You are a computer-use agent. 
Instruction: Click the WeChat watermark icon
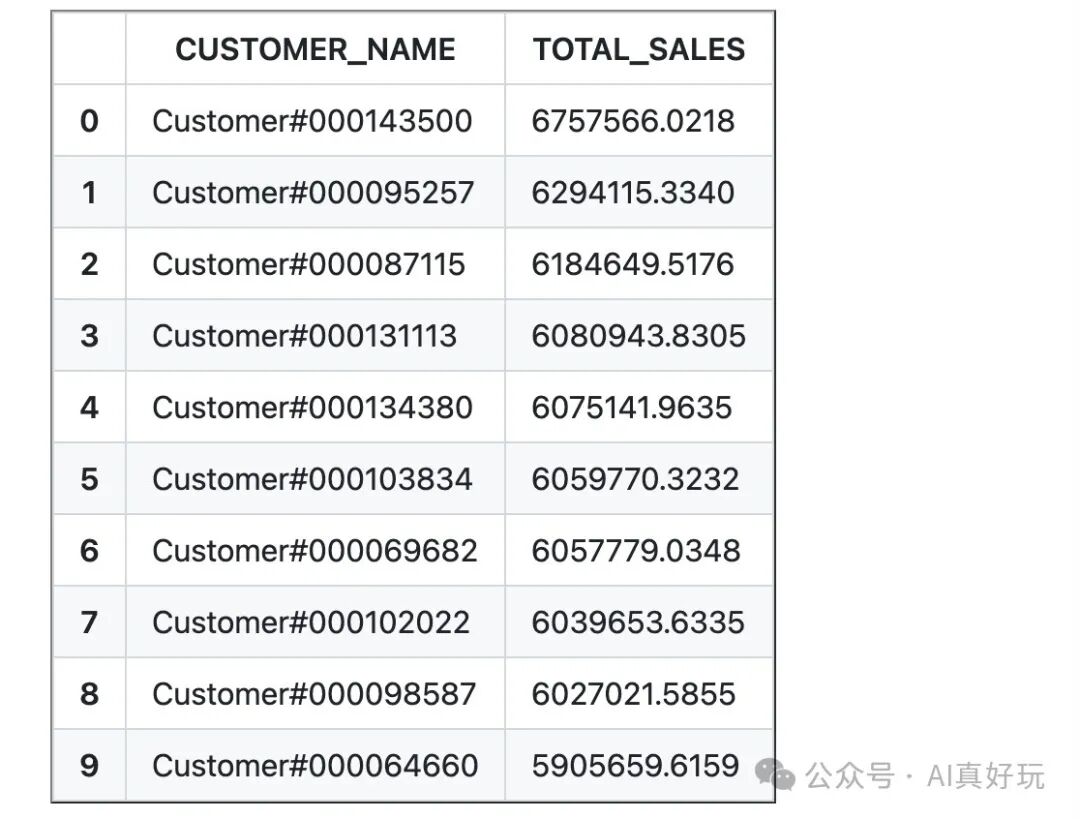click(x=776, y=773)
